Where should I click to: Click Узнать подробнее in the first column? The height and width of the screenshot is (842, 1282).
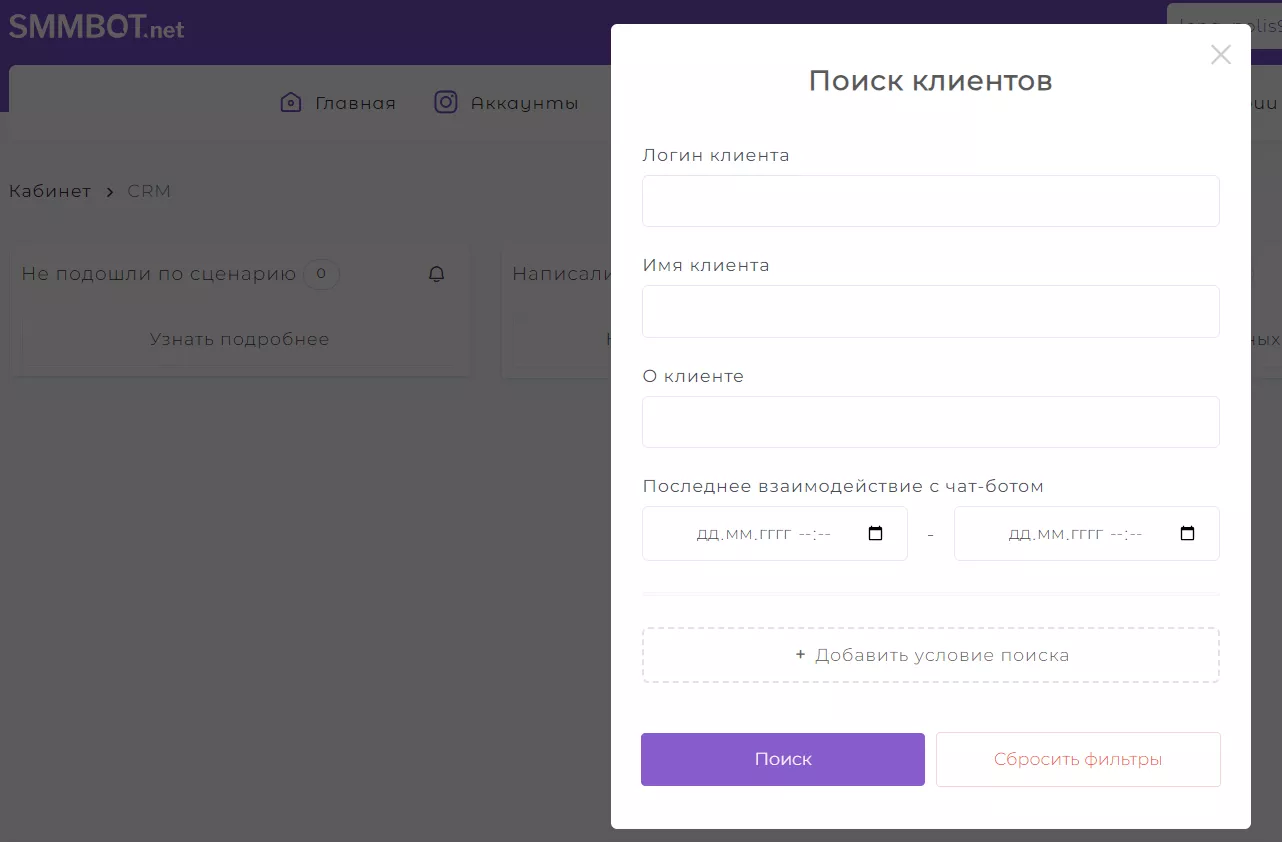click(240, 339)
